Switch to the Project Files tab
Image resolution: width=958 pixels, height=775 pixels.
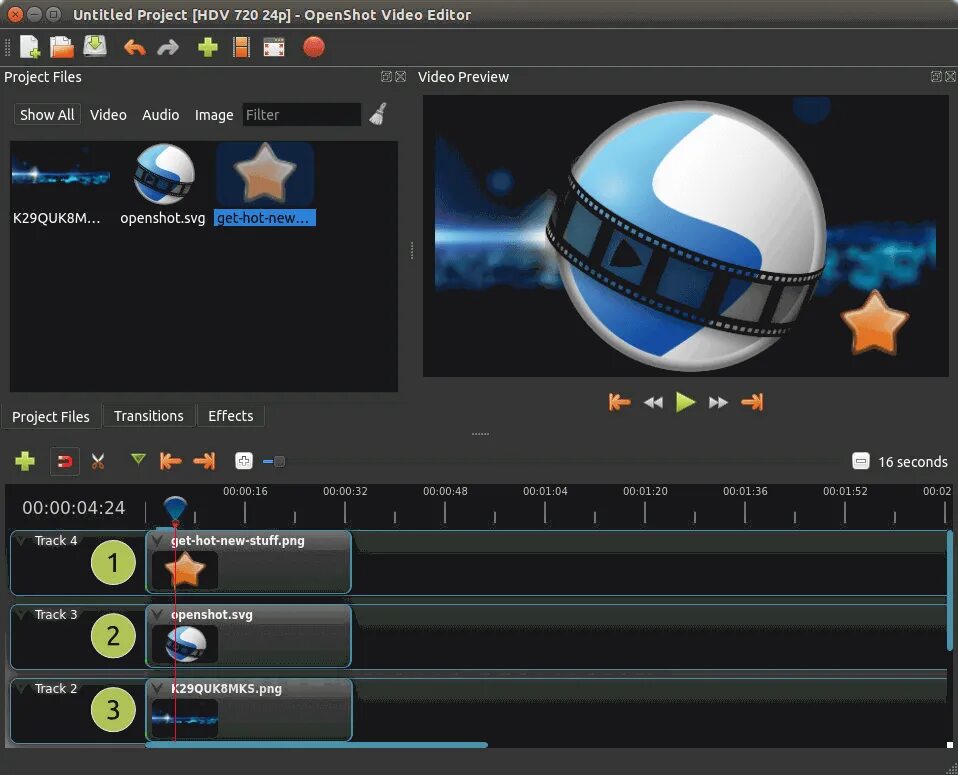pyautogui.click(x=51, y=416)
